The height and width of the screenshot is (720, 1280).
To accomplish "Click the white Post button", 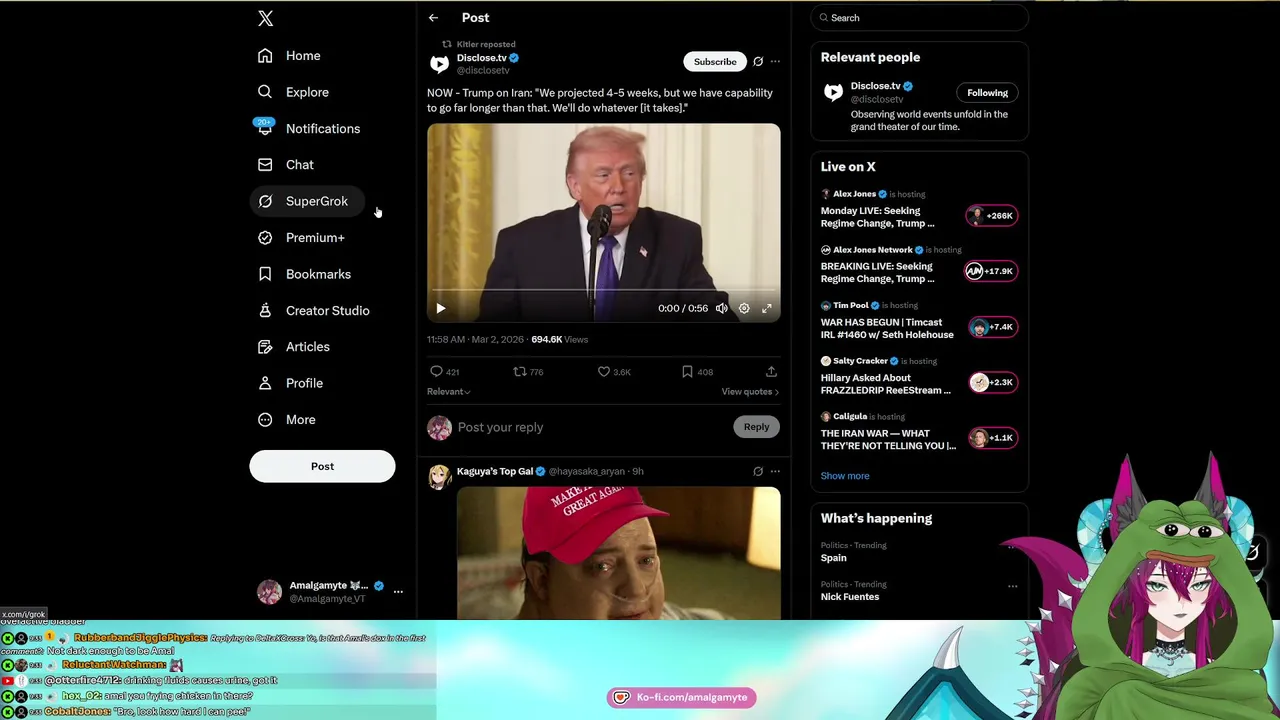I will [322, 466].
